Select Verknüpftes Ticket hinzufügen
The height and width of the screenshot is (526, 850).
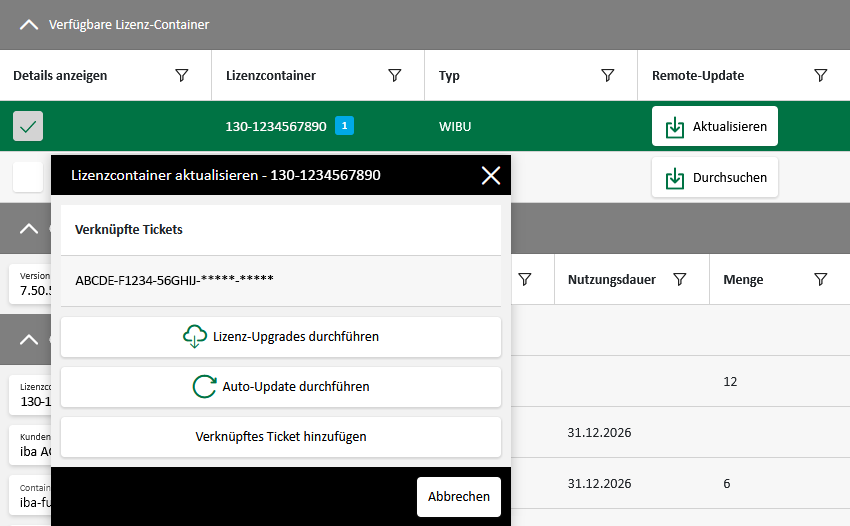[x=281, y=437]
